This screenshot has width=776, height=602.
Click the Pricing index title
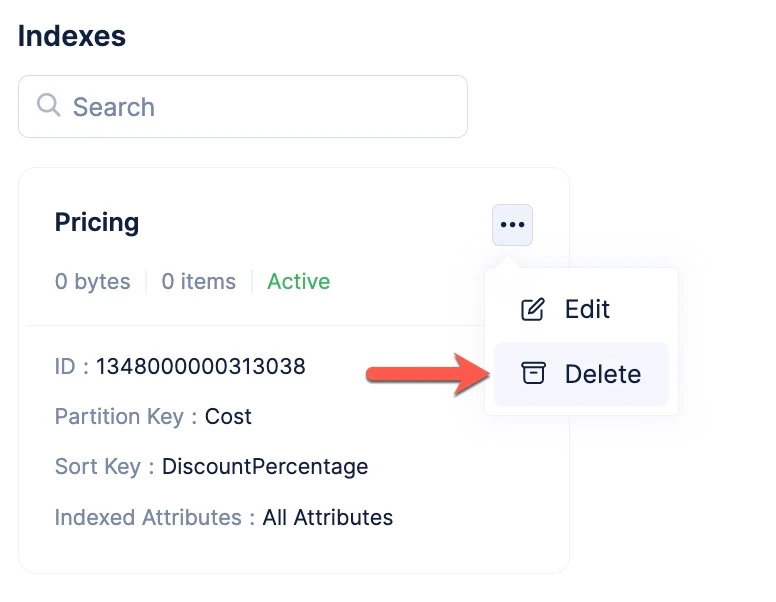97,222
